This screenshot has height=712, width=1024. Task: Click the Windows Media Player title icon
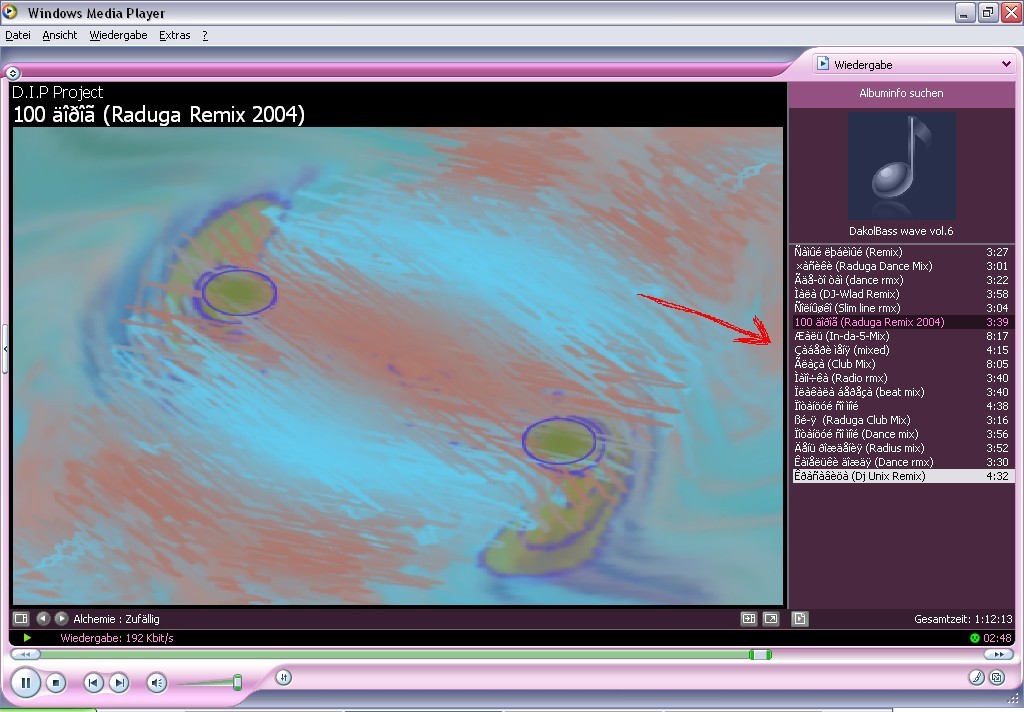point(9,12)
